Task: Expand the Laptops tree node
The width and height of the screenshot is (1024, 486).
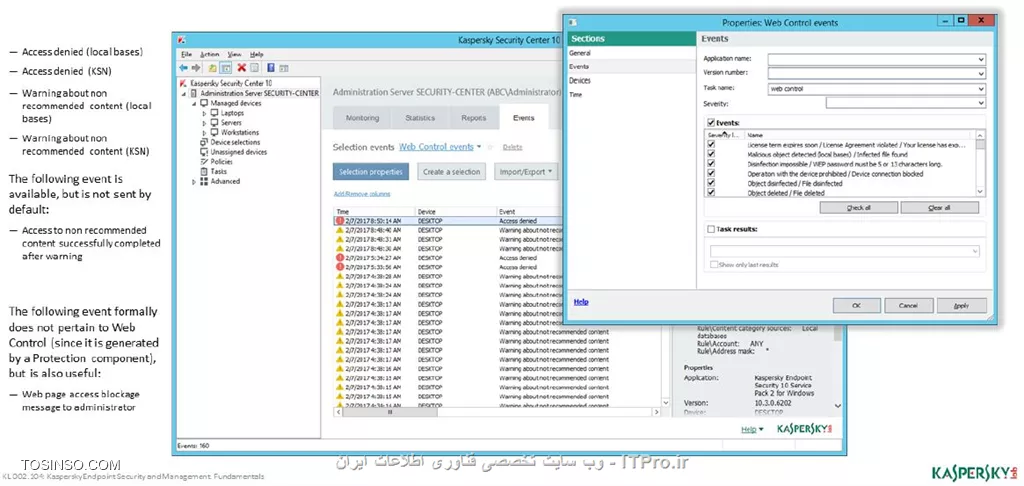Action: coord(204,114)
